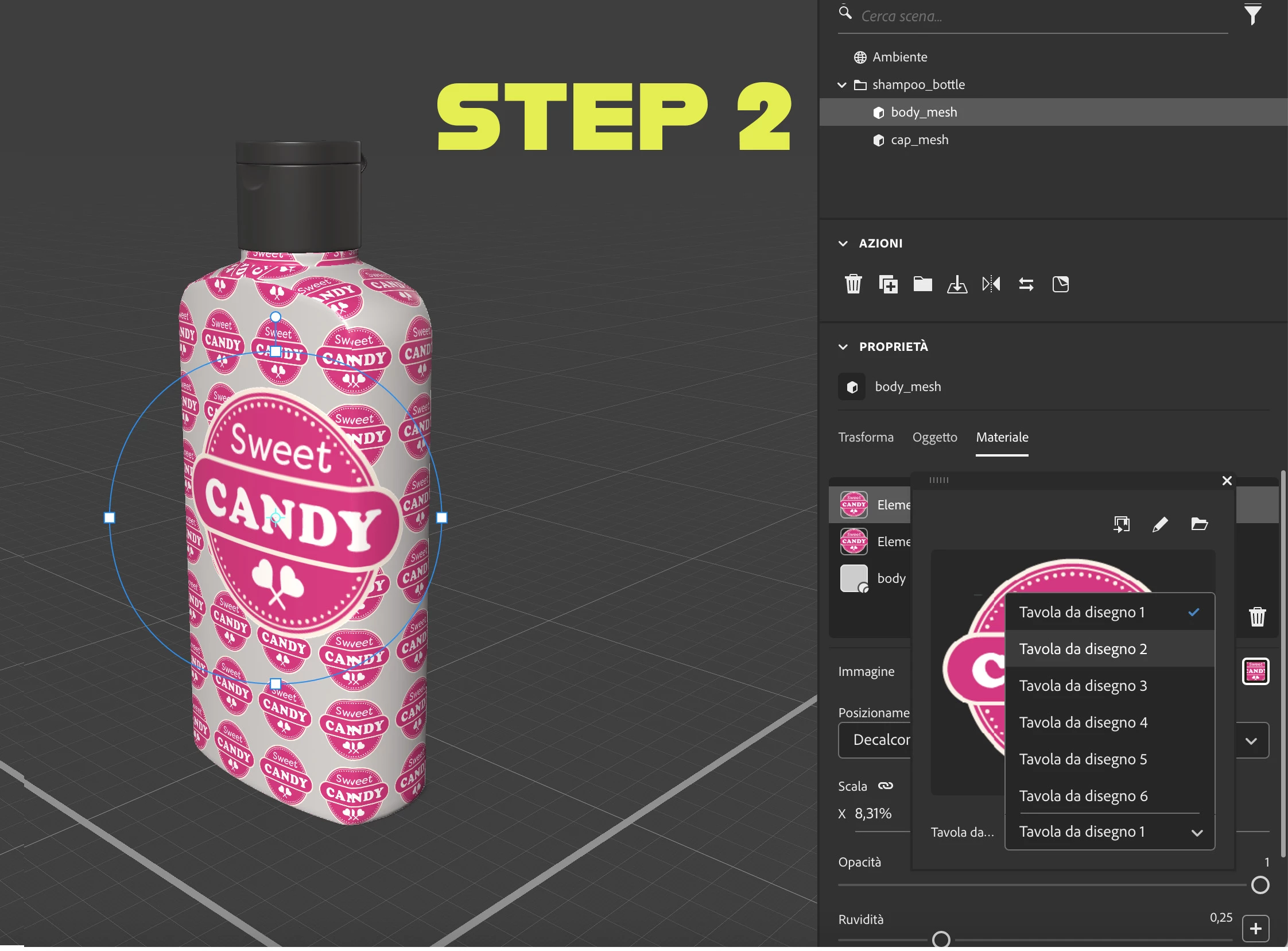Select cap_mesh in scene tree
1288x951 pixels.
tap(920, 141)
